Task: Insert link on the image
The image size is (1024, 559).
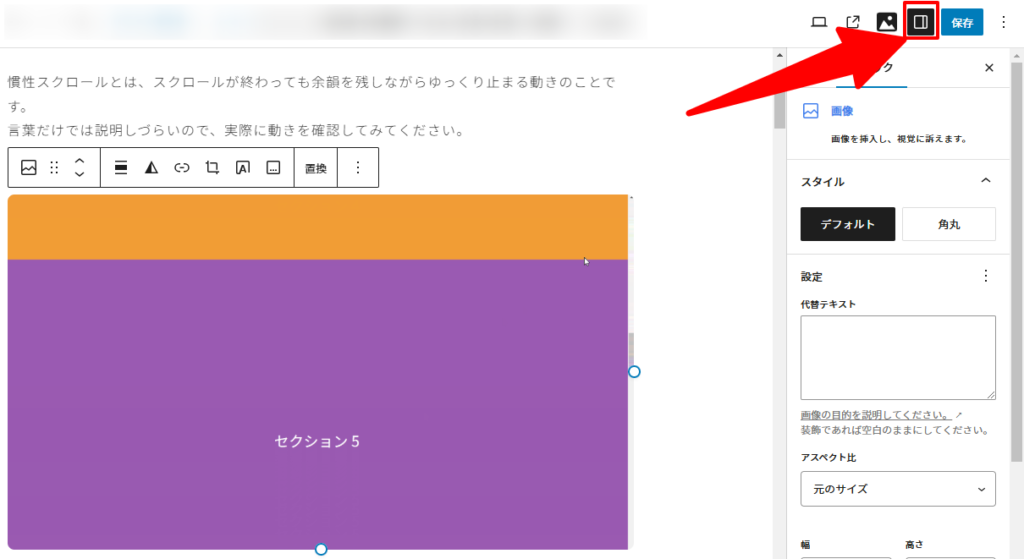Action: coord(182,168)
